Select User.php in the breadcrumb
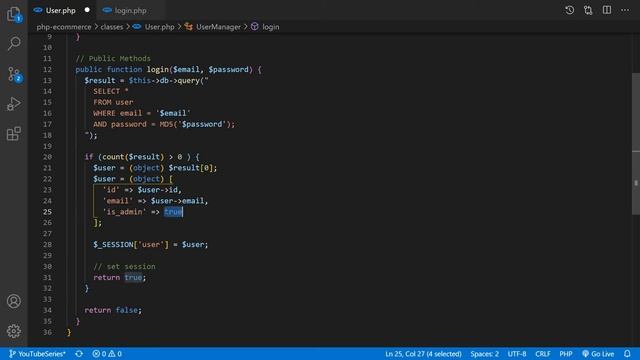Screen dimensions: 640x360 click(159, 27)
